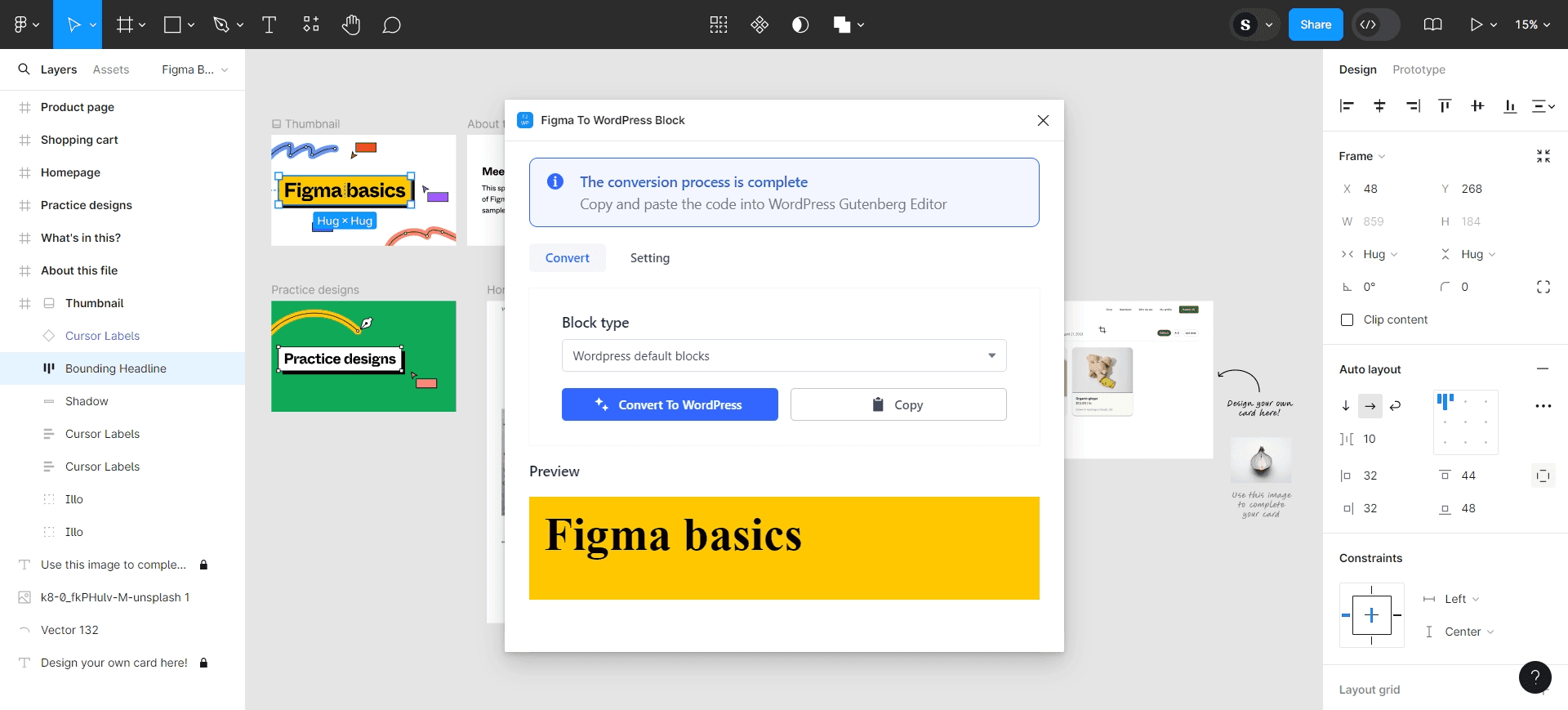Open the 15% zoom dropdown
This screenshot has height=710, width=1568.
coord(1532,25)
